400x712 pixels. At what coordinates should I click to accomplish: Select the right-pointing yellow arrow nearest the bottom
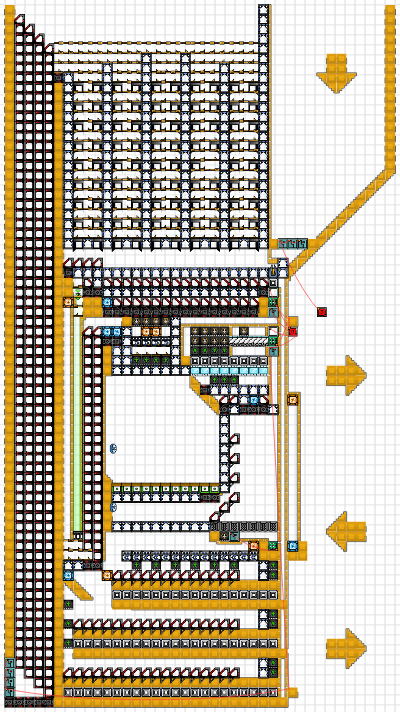coord(346,648)
